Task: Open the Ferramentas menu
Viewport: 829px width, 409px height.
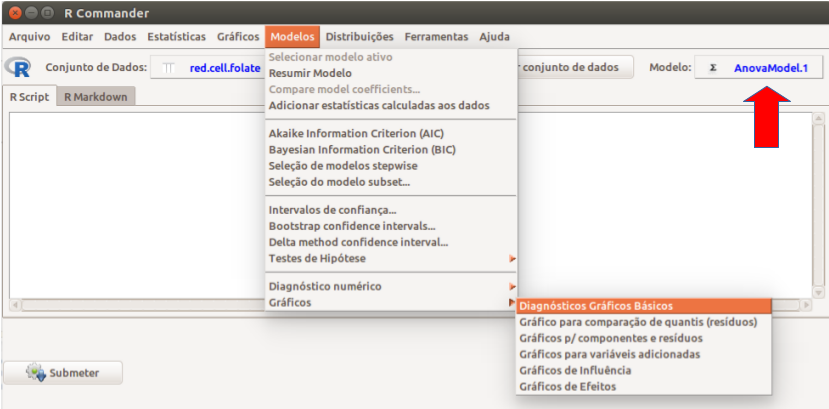Action: (x=436, y=37)
